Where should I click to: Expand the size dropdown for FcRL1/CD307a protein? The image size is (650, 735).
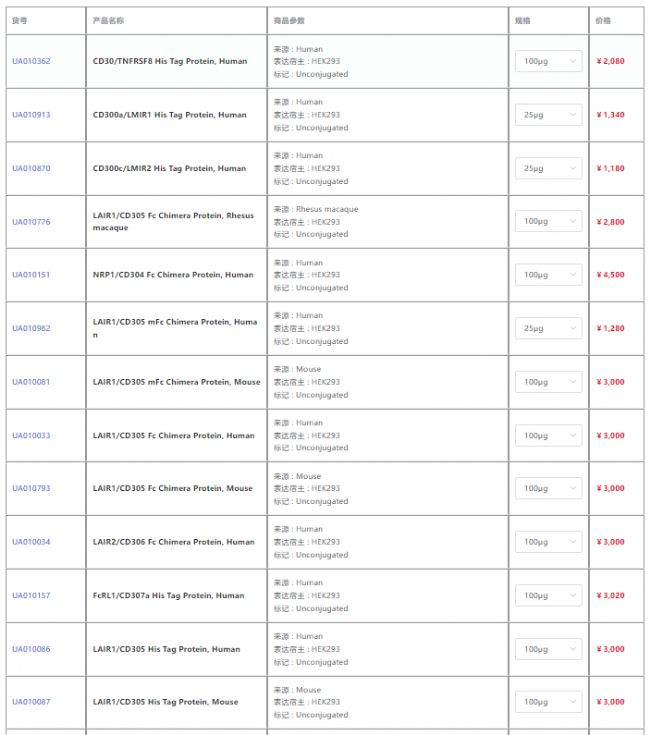pos(548,596)
